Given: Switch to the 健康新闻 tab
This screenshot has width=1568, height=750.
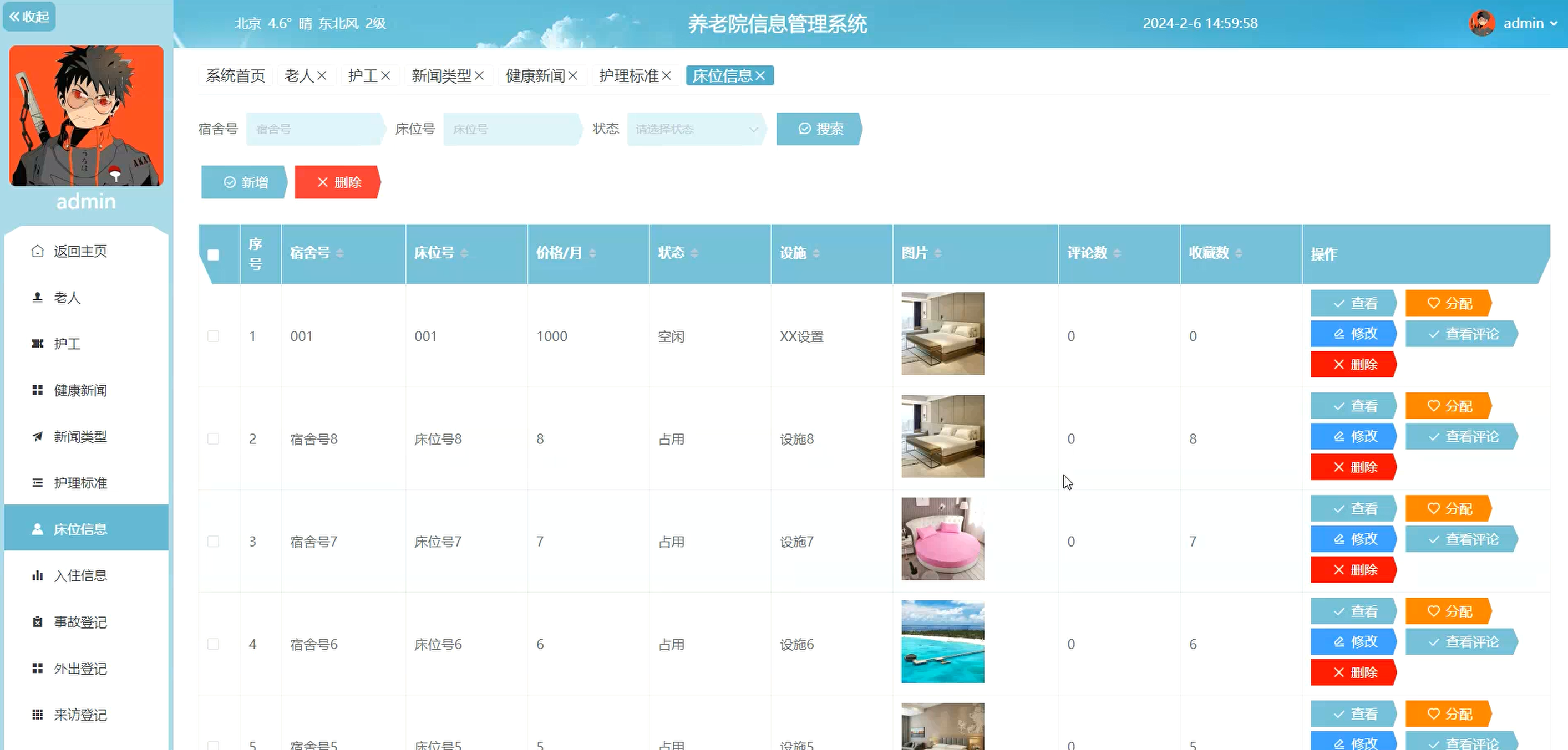Looking at the screenshot, I should [x=535, y=75].
